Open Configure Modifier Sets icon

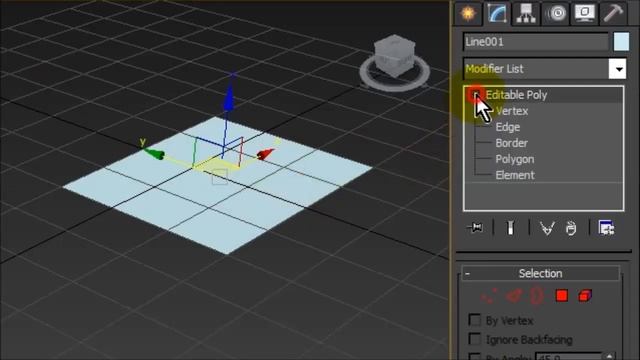(606, 227)
